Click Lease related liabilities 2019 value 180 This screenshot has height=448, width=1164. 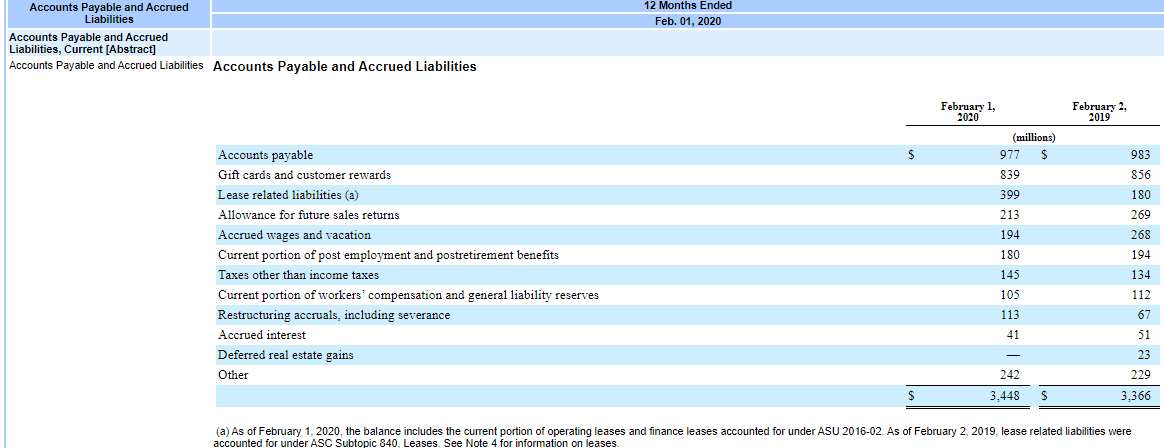click(x=1141, y=195)
